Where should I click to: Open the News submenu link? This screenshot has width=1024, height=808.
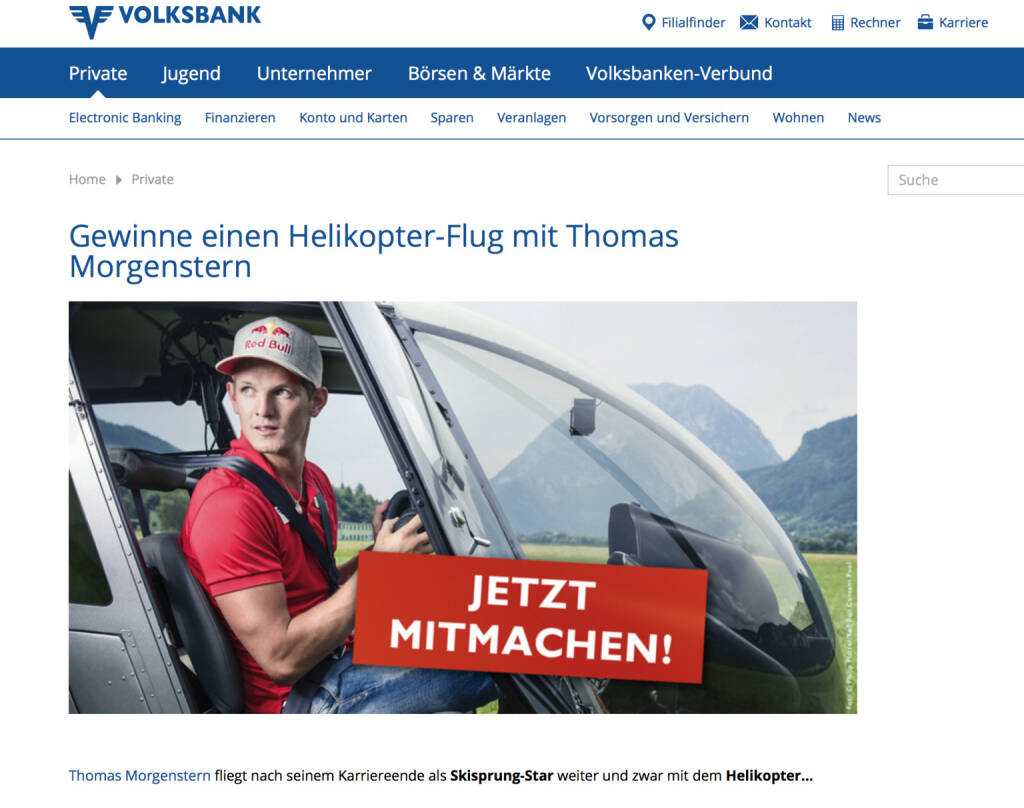(x=865, y=118)
